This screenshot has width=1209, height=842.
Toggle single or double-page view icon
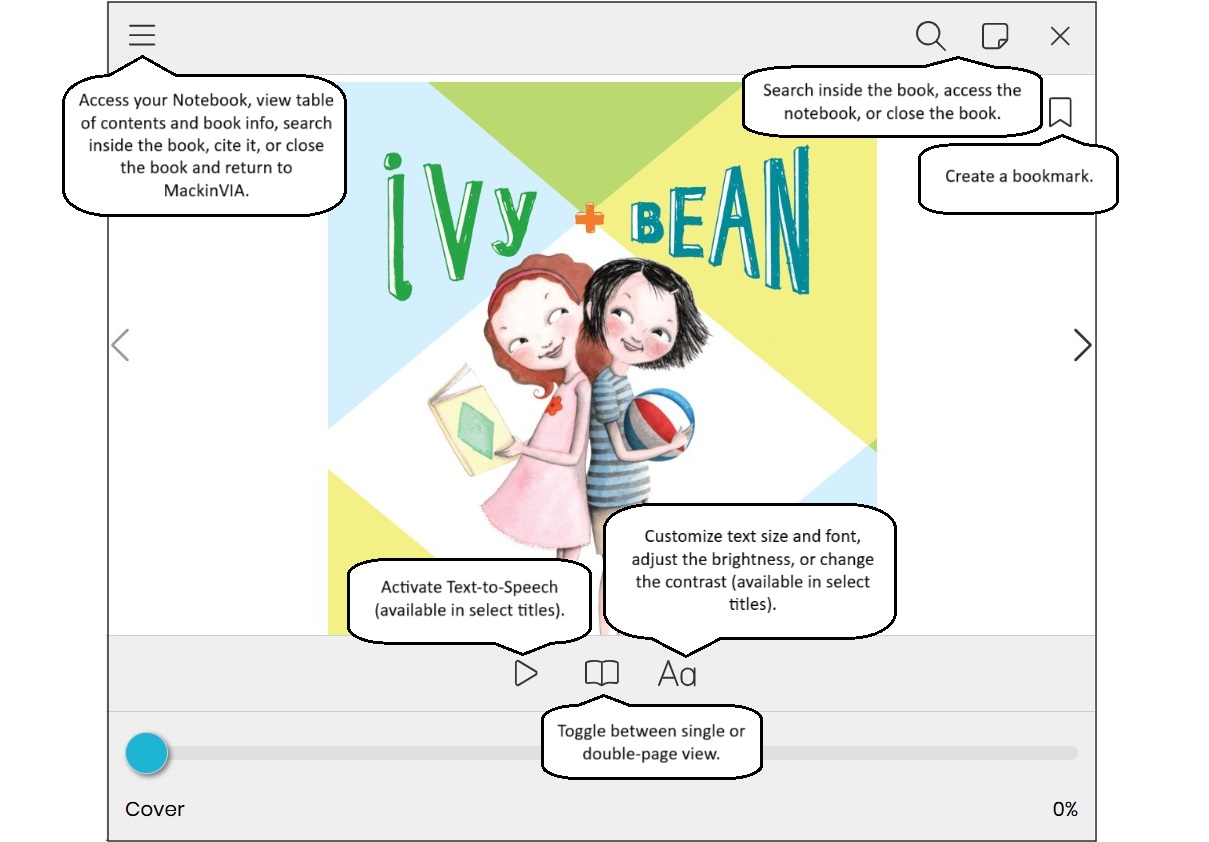coord(602,674)
